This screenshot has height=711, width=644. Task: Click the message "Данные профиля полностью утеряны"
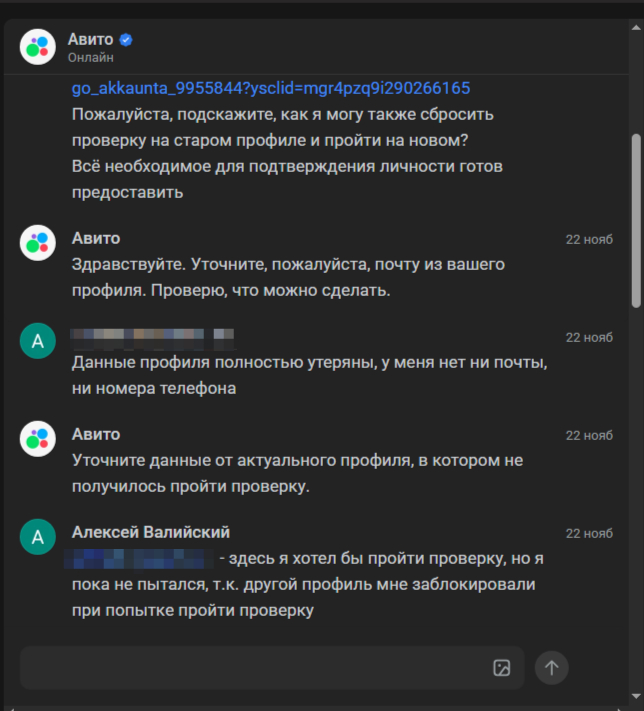tap(310, 375)
